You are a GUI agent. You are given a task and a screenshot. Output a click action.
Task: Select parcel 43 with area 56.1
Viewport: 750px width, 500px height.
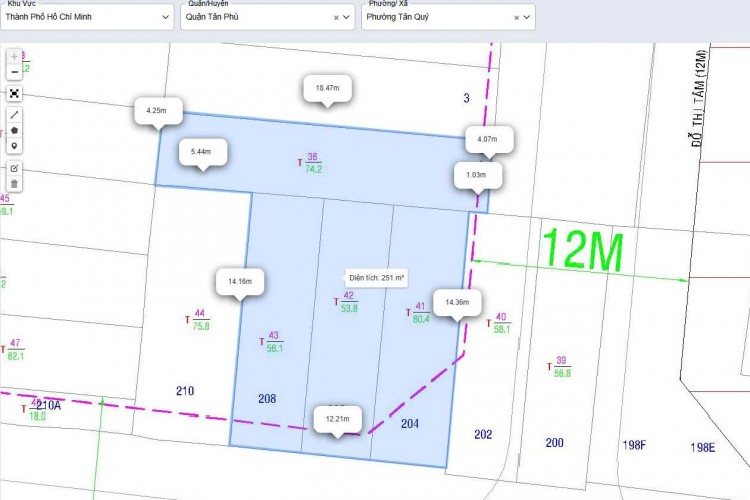click(272, 342)
